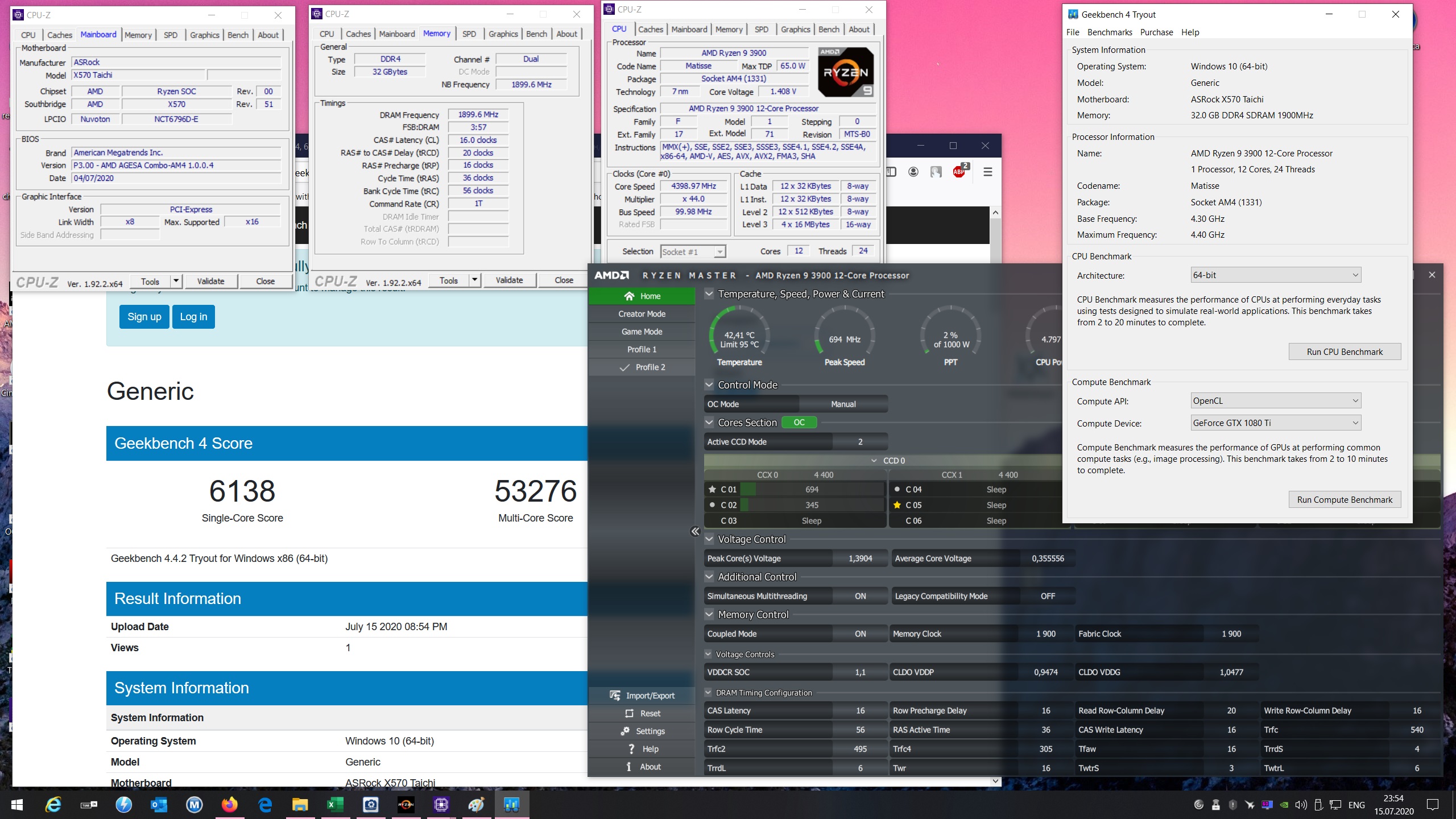Image resolution: width=1456 pixels, height=819 pixels.
Task: Open Architecture 64-bit dropdown in Geekbench
Action: [1276, 275]
